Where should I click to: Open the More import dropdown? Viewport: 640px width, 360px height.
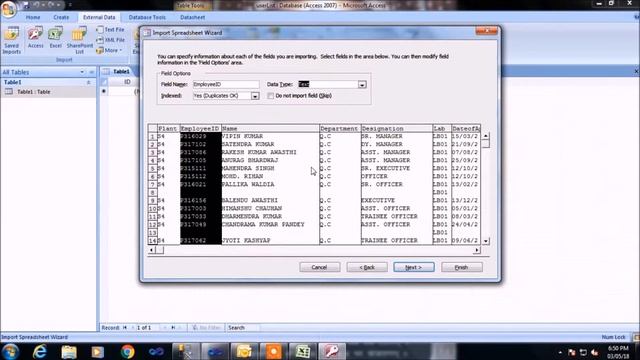click(x=109, y=50)
